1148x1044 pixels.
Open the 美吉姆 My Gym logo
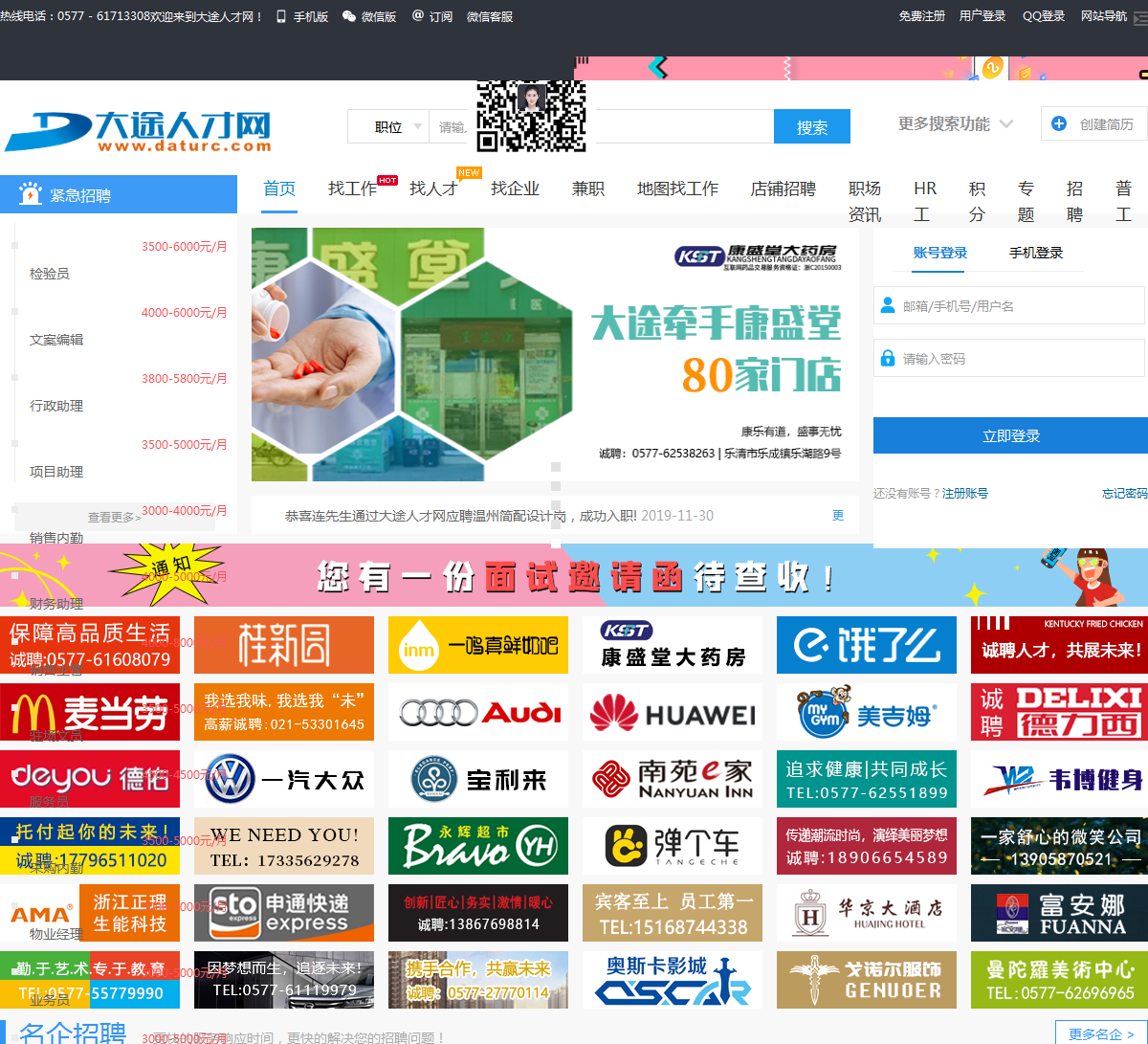(x=867, y=712)
